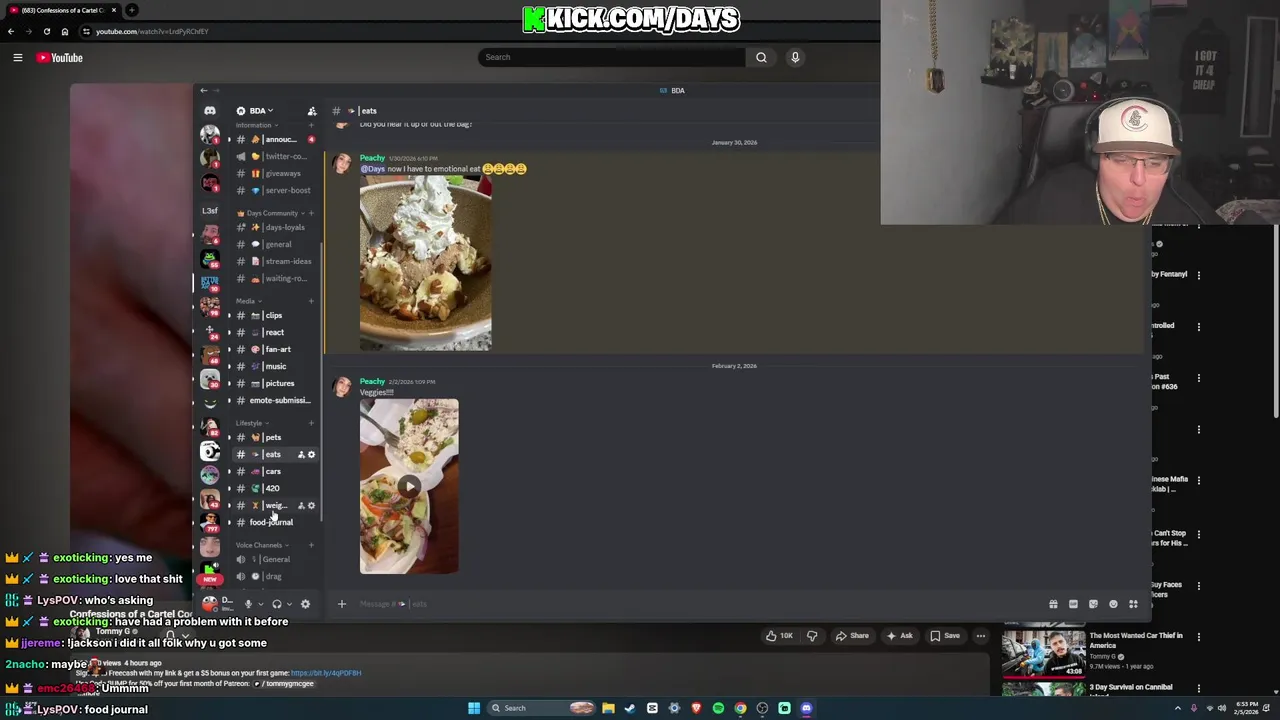Reload the browser page
Image resolution: width=1280 pixels, height=720 pixels.
pyautogui.click(x=46, y=31)
